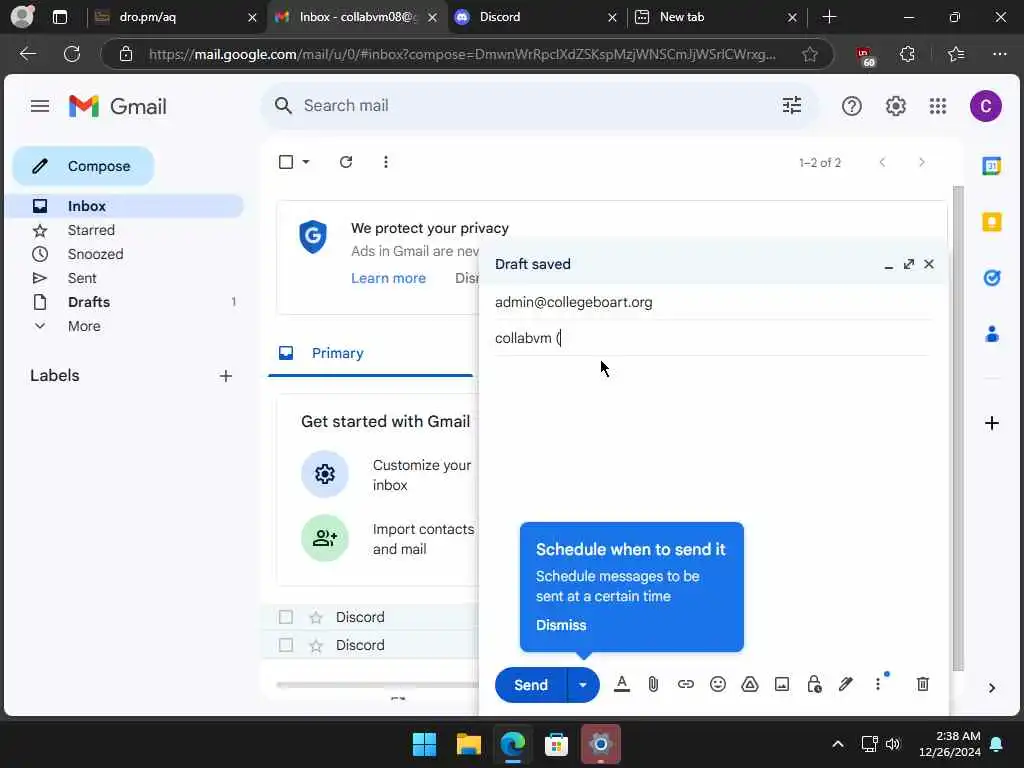Toggle confidential mode lock icon
The width and height of the screenshot is (1024, 768).
click(x=814, y=684)
